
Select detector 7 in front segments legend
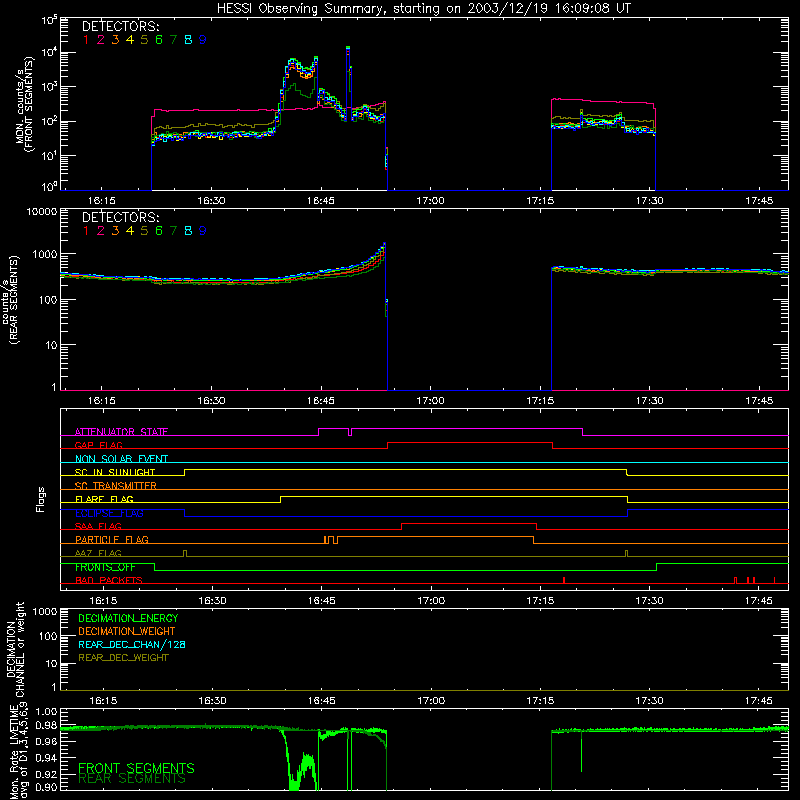pyautogui.click(x=173, y=40)
